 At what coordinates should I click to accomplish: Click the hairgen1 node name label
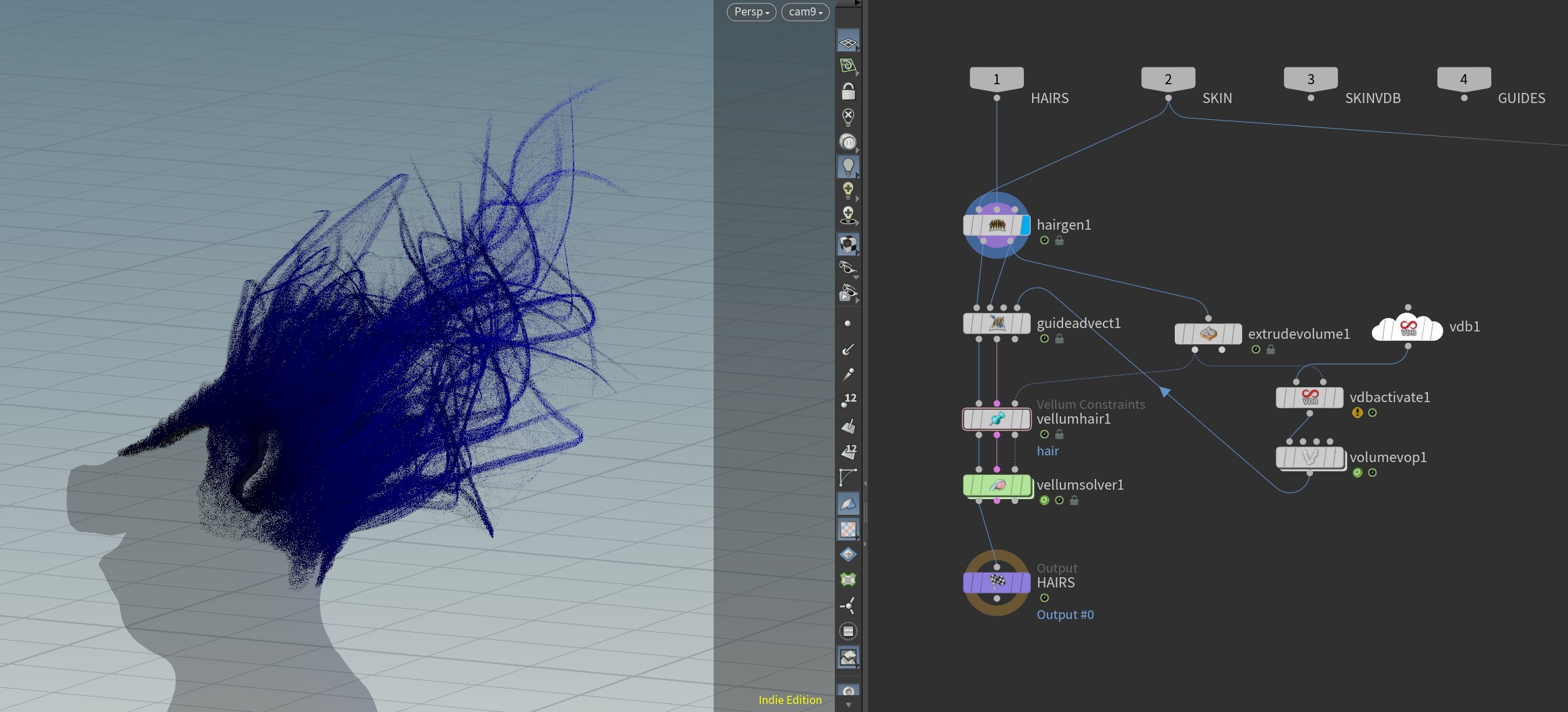point(1064,225)
